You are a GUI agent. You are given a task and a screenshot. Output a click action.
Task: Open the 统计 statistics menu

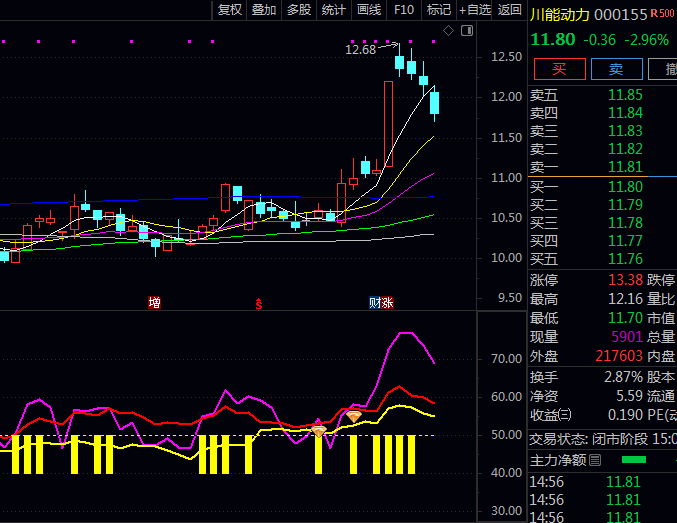click(x=334, y=10)
